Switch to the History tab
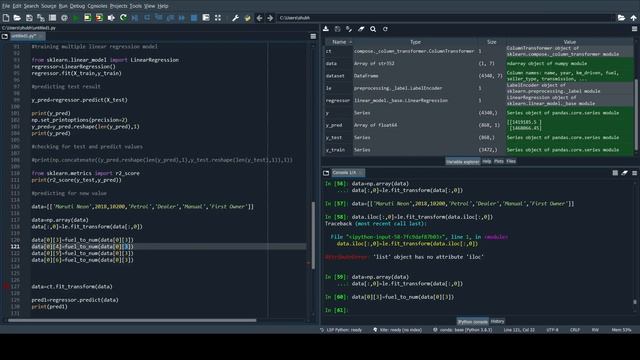Viewport: 640px width, 360px height. [497, 321]
